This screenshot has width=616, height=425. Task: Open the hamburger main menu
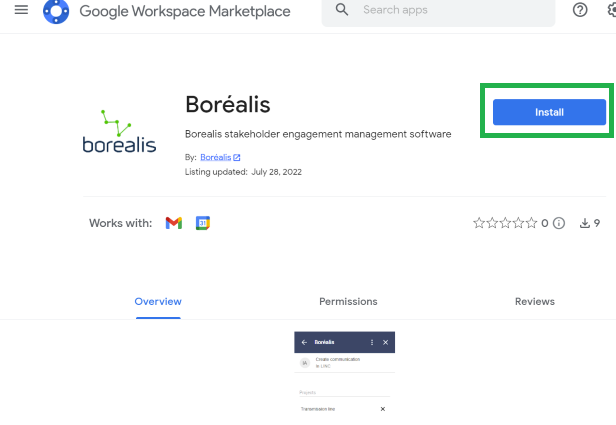(21, 11)
